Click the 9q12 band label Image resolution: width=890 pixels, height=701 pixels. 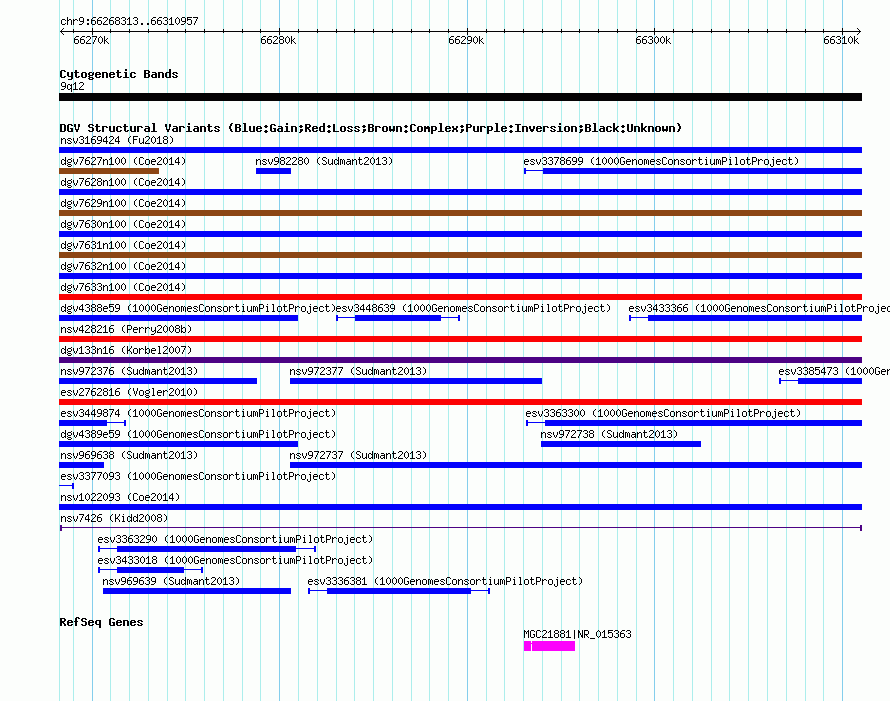(x=72, y=86)
